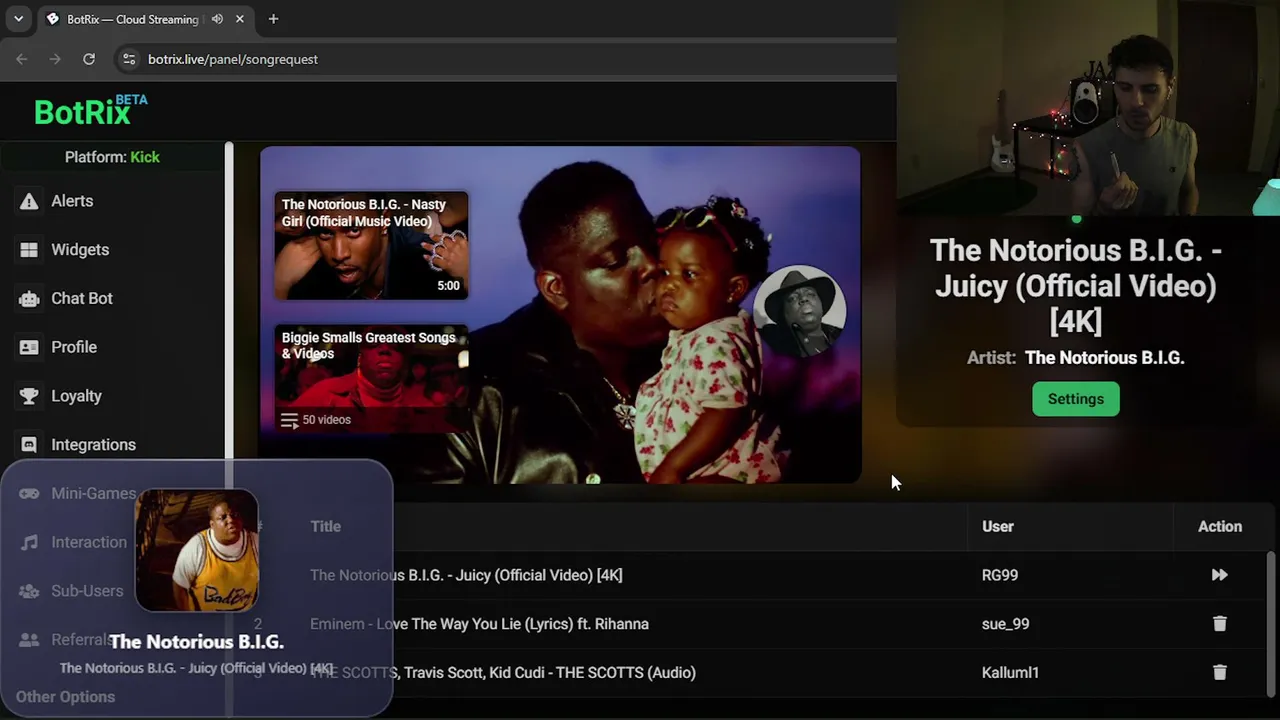Click the user name sue_99
The height and width of the screenshot is (720, 1280).
[x=1005, y=624]
